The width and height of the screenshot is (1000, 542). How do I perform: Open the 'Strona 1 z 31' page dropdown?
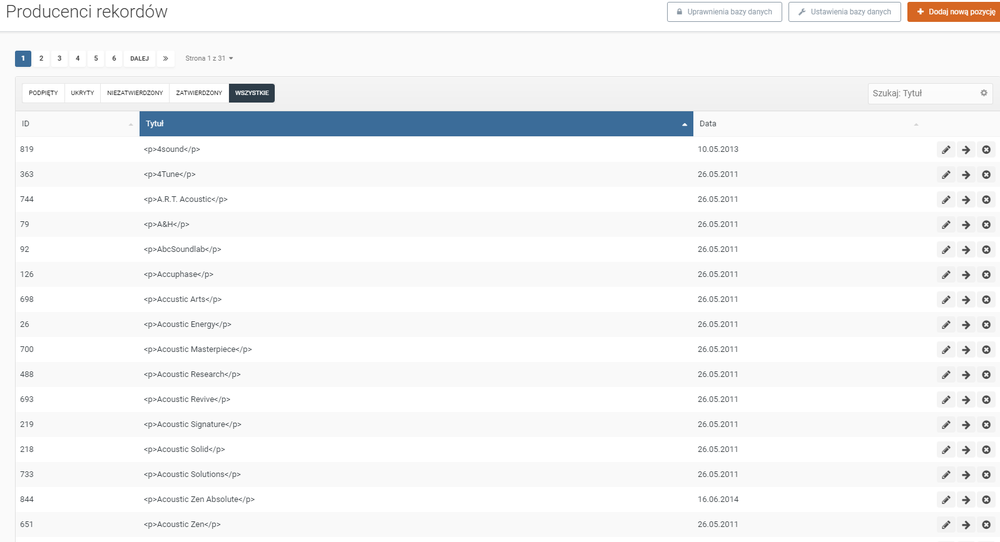pos(209,58)
